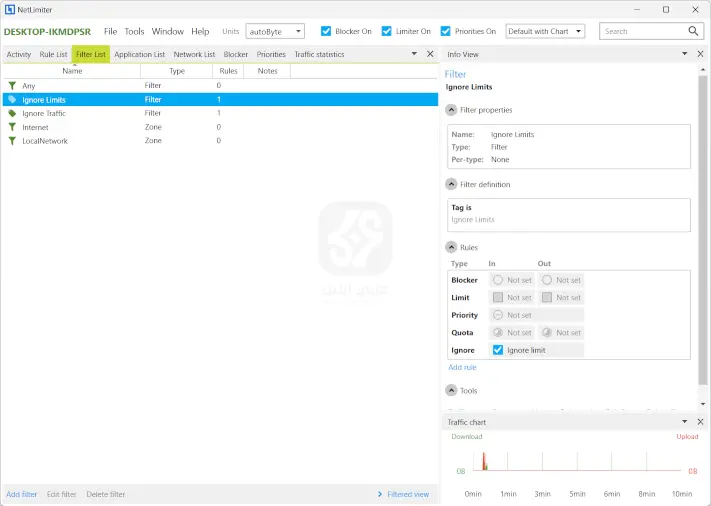Sort by the Notes column header
Image resolution: width=711 pixels, height=506 pixels.
tap(268, 71)
